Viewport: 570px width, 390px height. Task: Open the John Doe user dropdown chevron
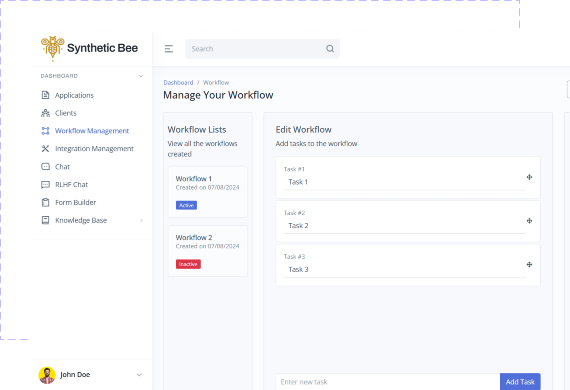tap(139, 375)
